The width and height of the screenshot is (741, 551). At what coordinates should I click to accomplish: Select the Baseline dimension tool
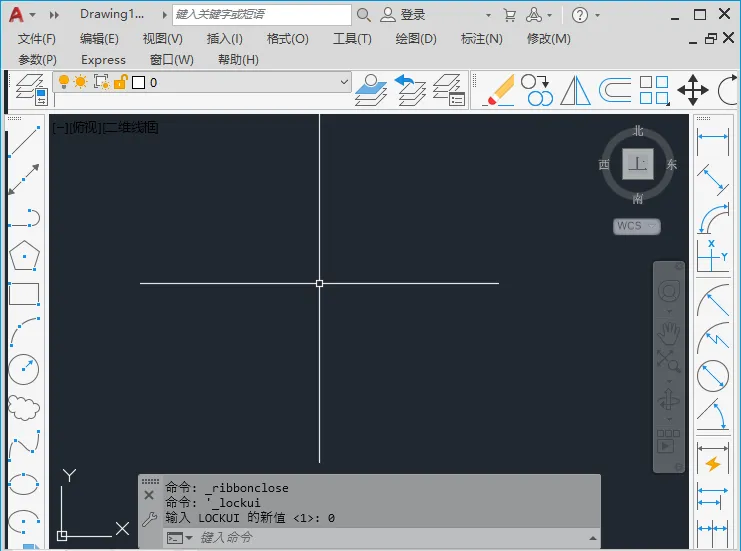713,496
